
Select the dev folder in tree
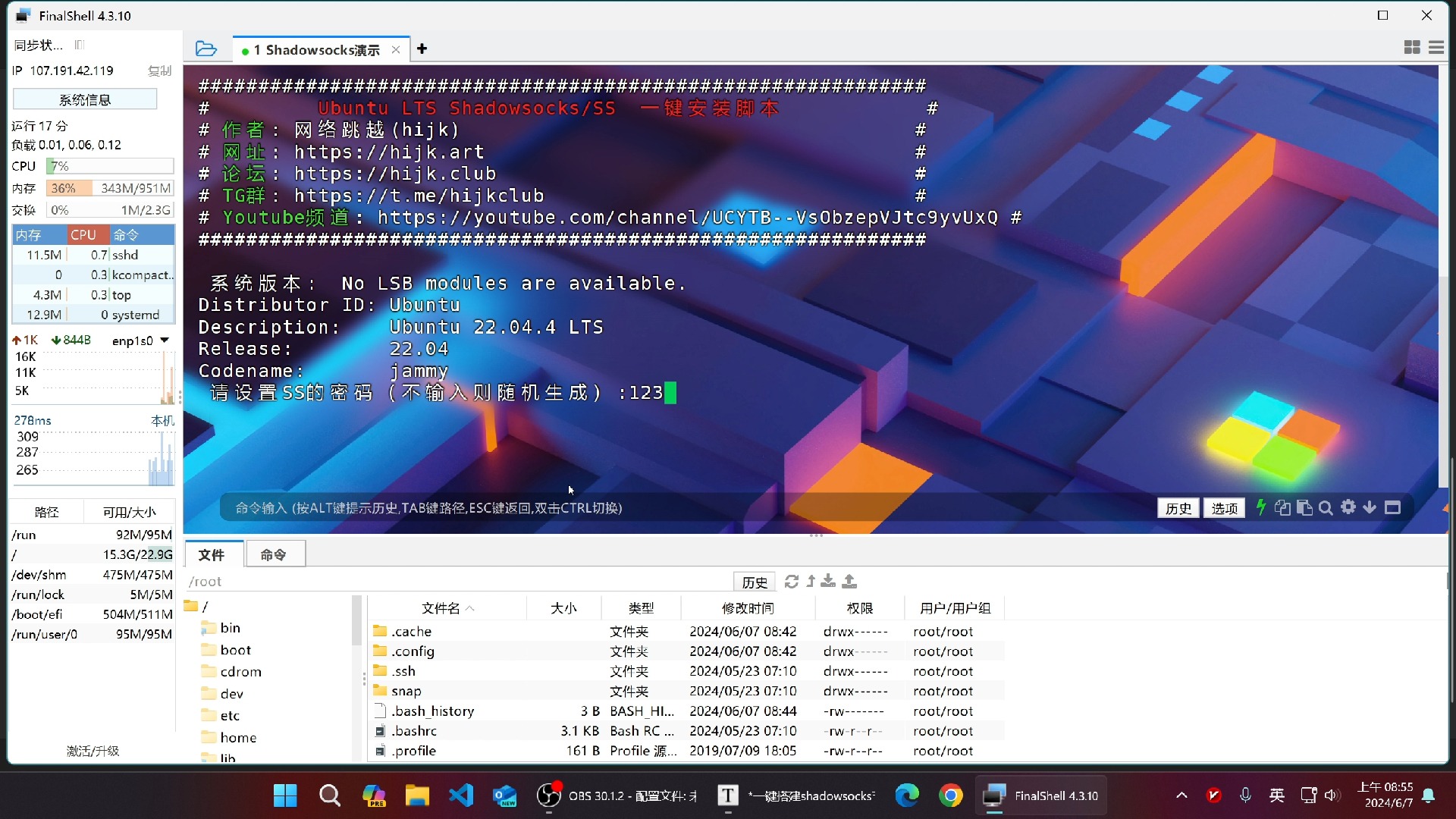point(223,694)
